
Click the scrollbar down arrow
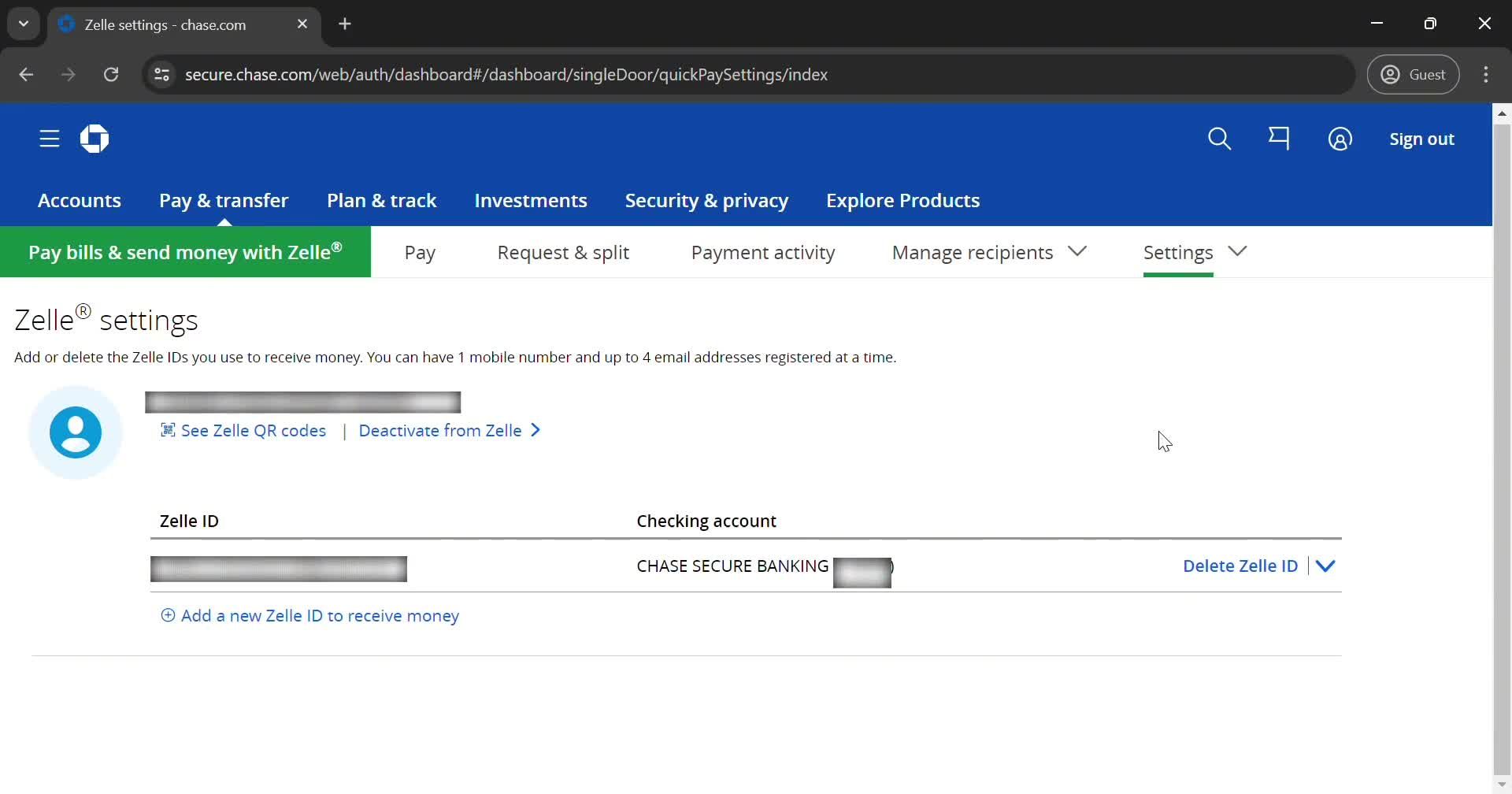click(1502, 785)
